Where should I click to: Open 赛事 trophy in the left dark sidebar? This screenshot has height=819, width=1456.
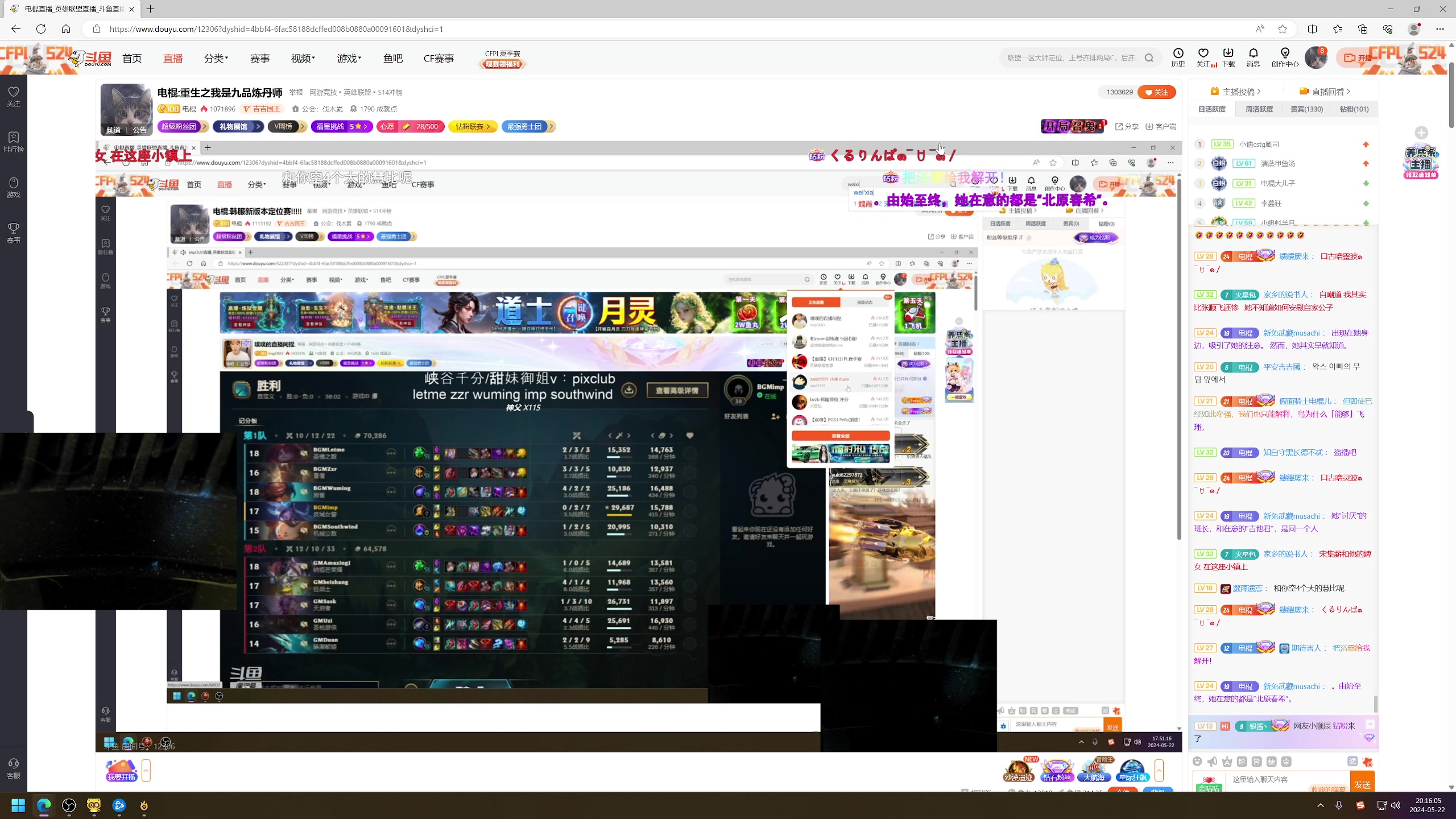click(x=14, y=233)
